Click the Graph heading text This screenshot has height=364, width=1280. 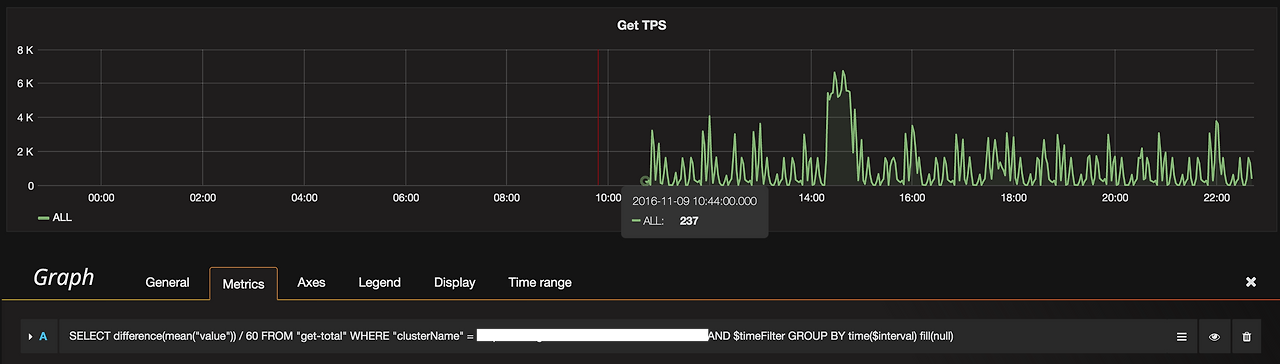(x=64, y=277)
